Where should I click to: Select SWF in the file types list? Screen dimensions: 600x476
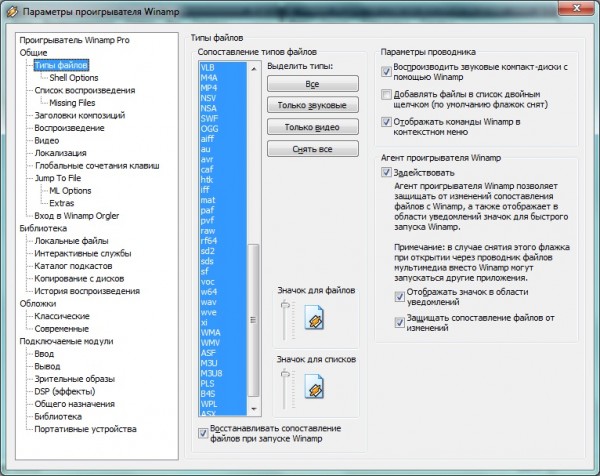[223, 119]
